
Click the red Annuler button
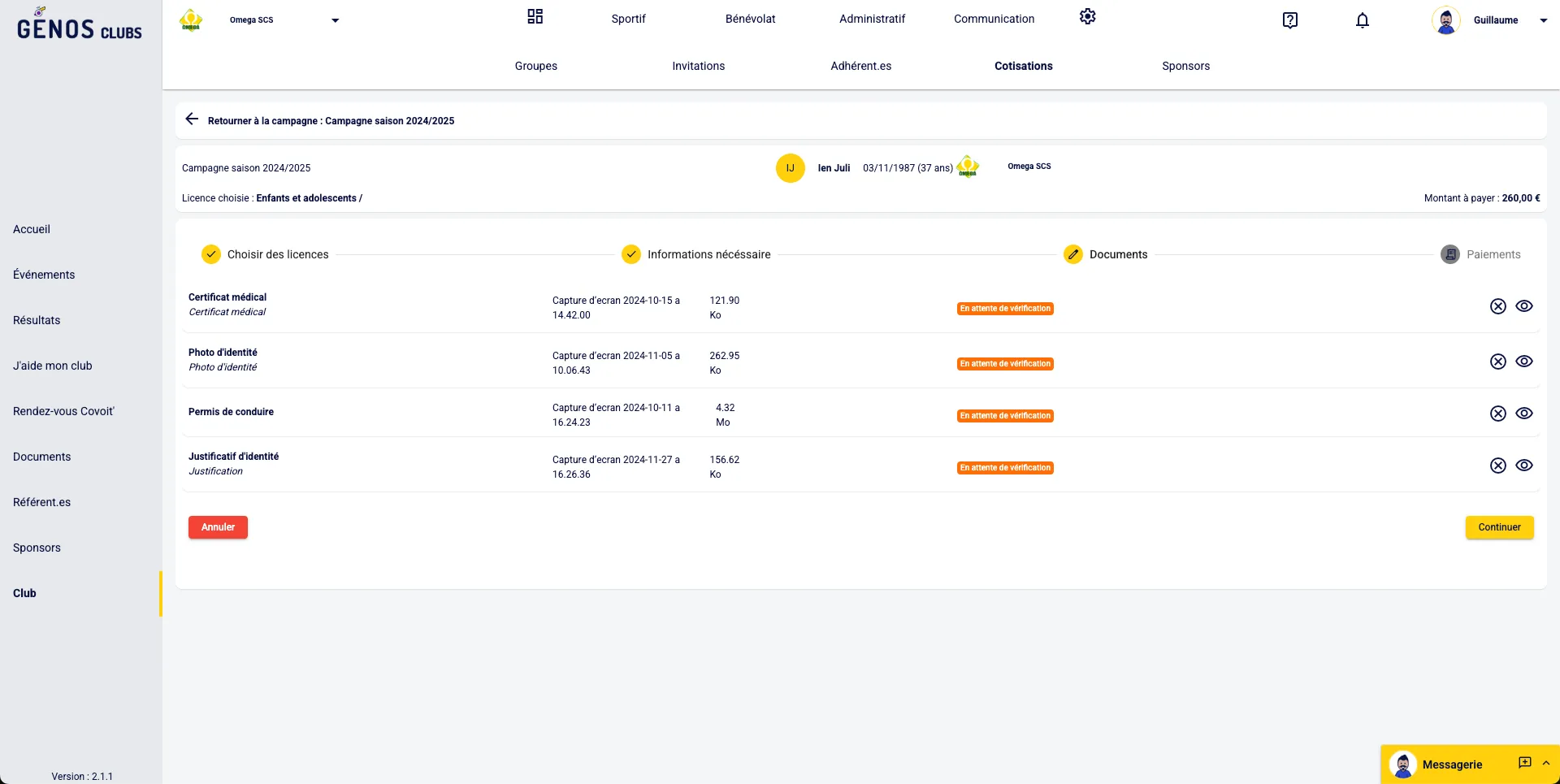pyautogui.click(x=218, y=527)
